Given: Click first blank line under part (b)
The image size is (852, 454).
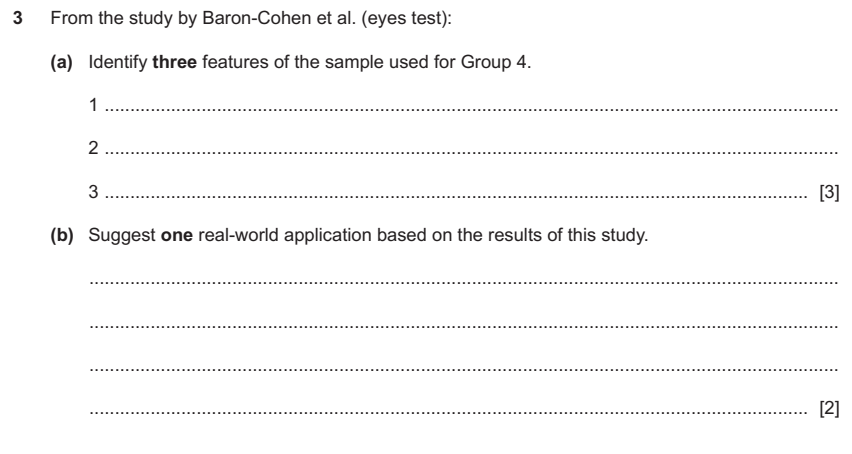Looking at the screenshot, I should [463, 282].
